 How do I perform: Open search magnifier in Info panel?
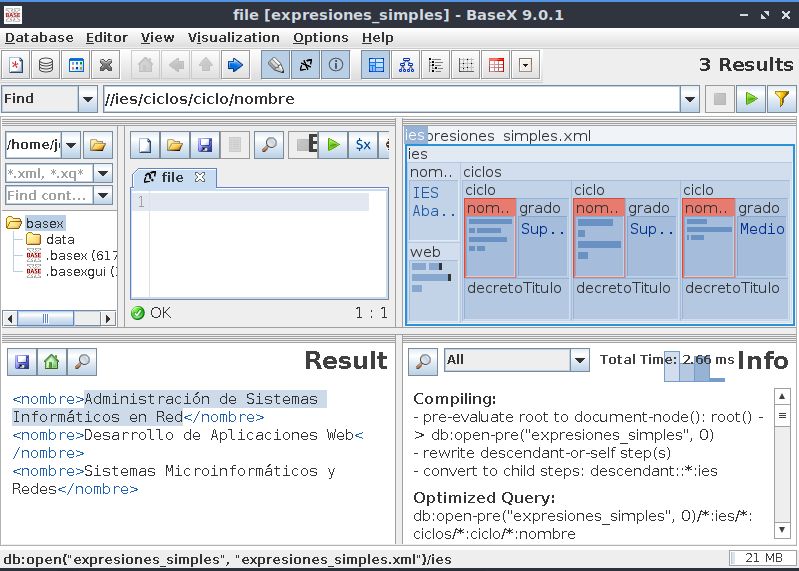click(x=423, y=361)
